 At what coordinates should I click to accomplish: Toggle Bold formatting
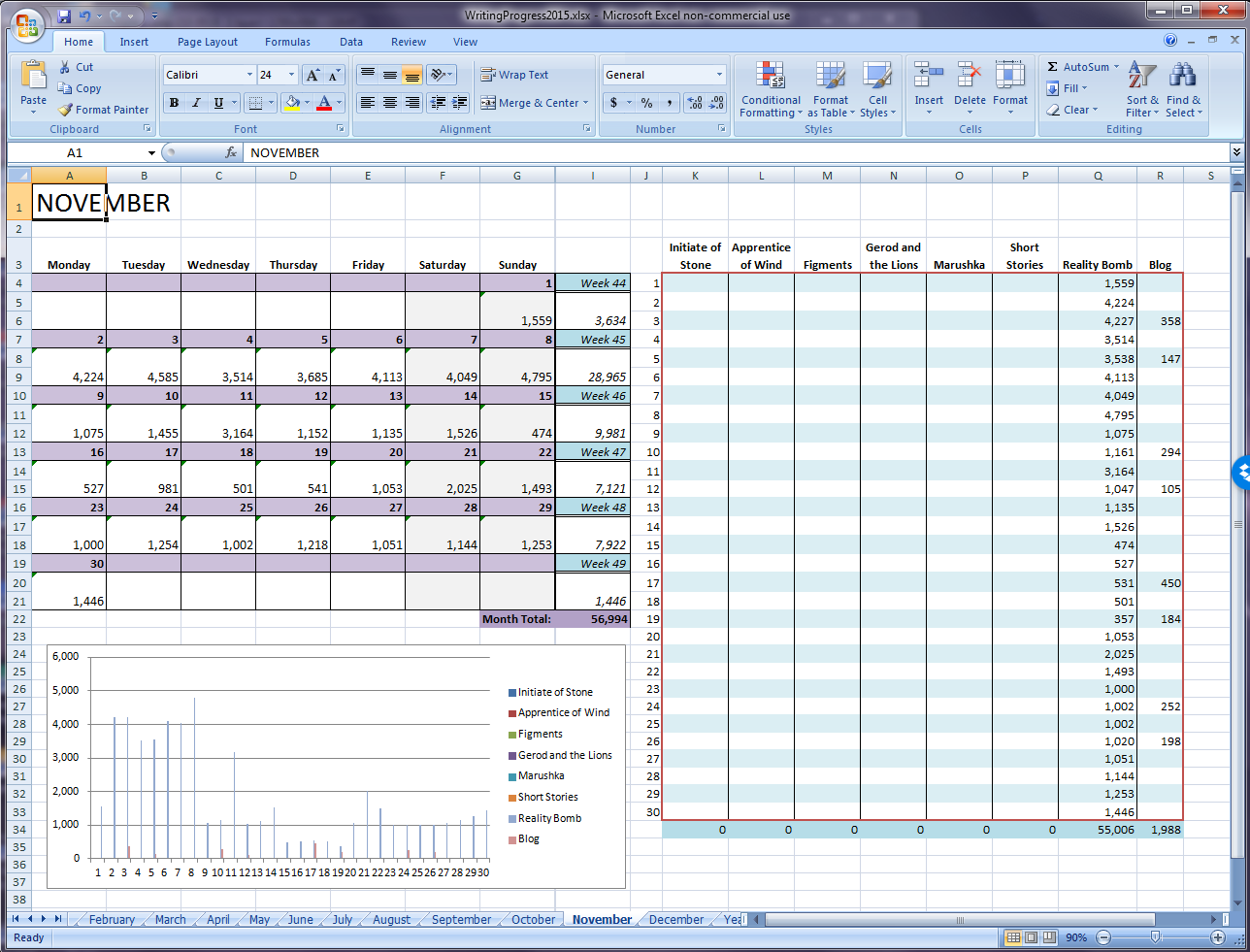tap(174, 103)
